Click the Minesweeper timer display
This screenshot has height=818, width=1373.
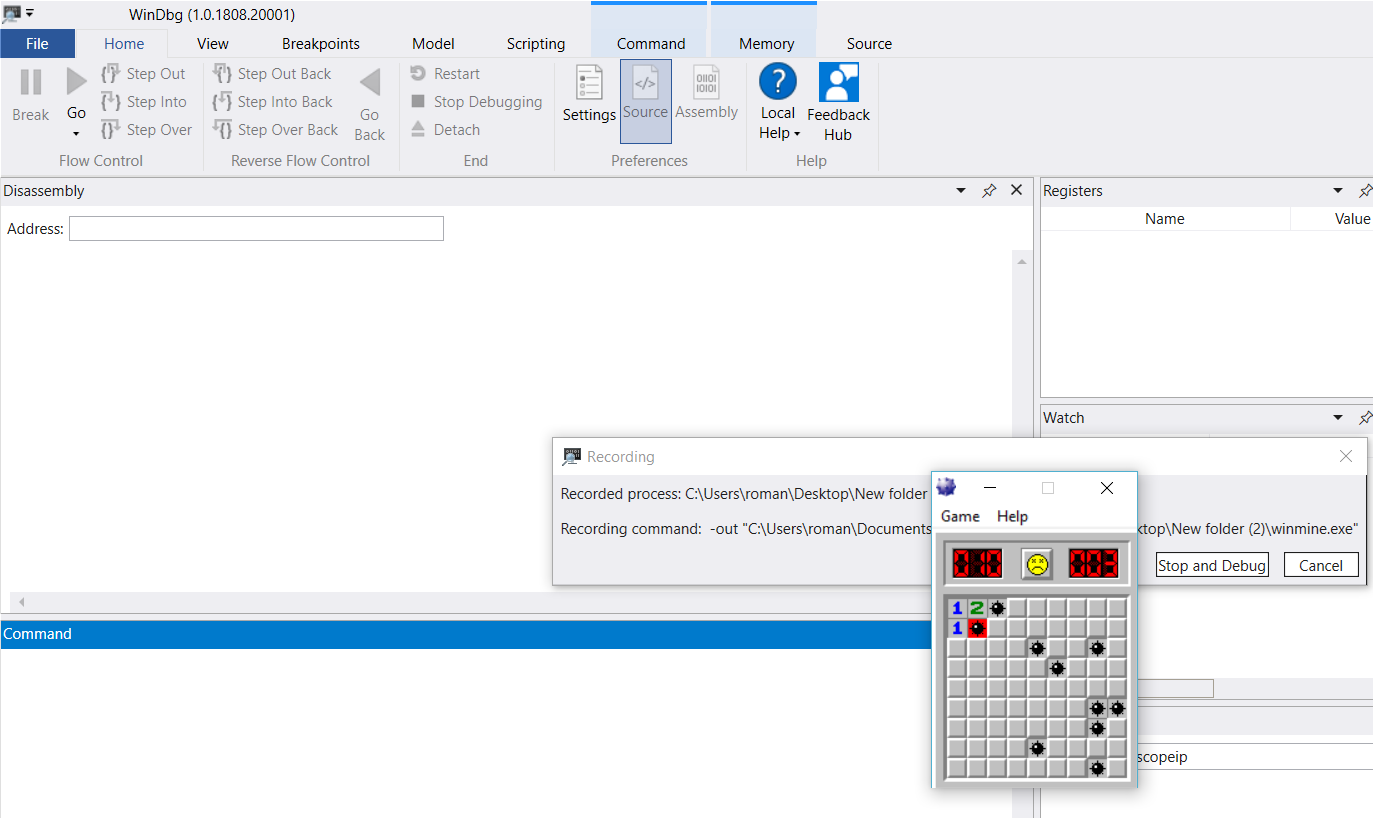1094,564
